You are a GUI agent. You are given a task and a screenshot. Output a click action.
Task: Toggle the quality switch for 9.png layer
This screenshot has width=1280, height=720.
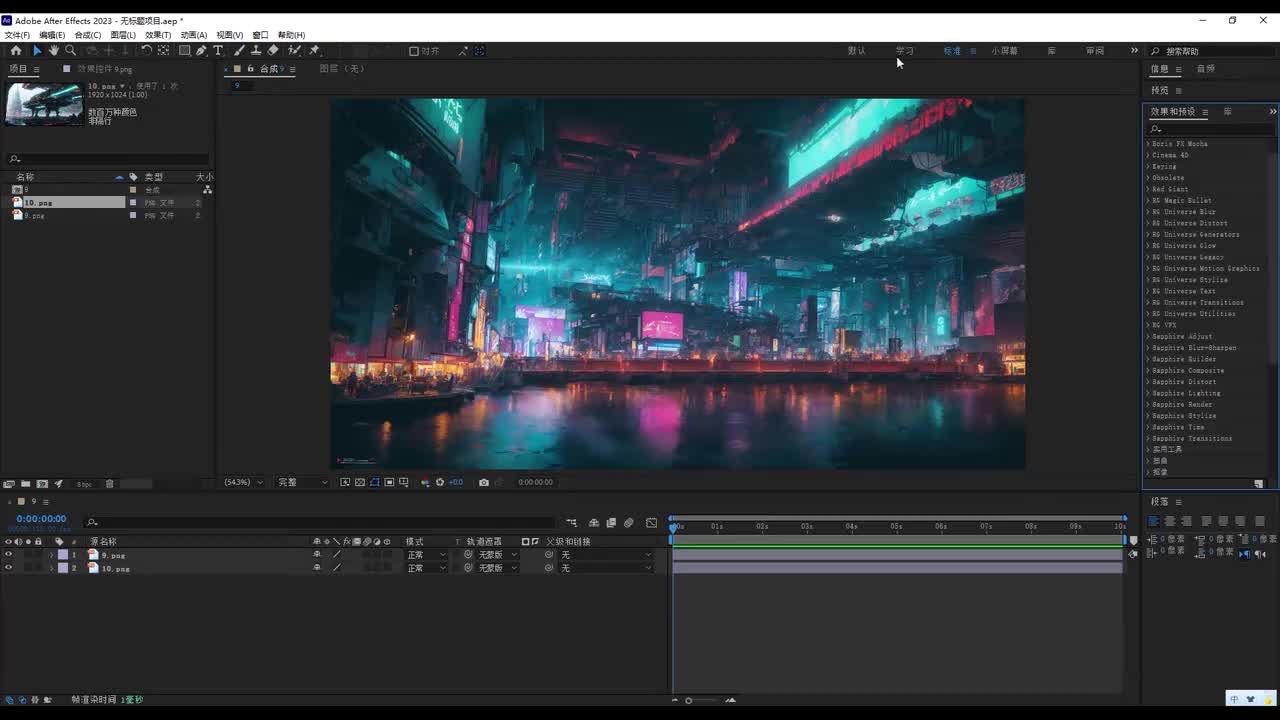[x=337, y=555]
